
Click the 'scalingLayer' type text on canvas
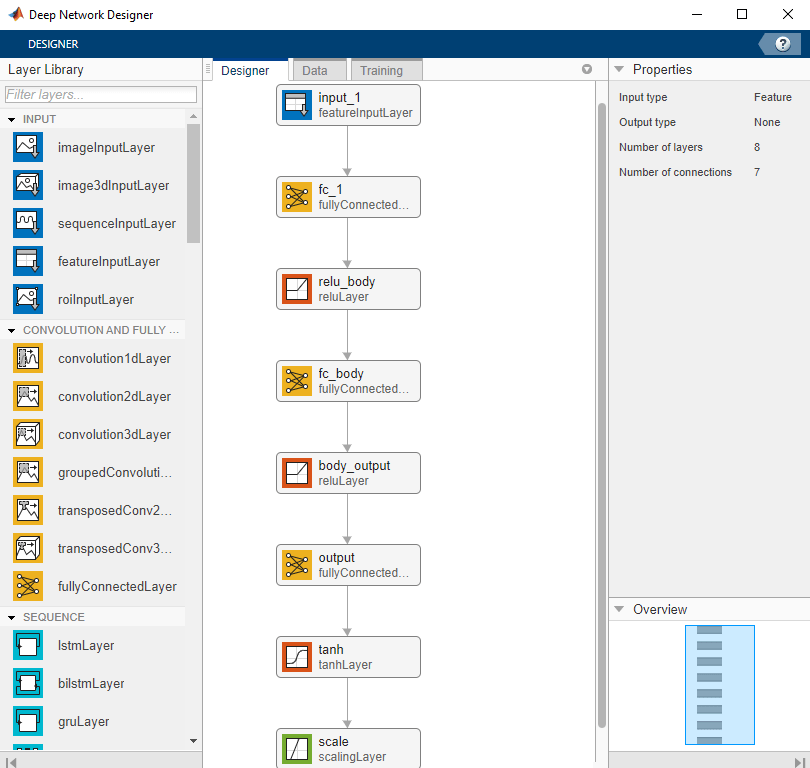click(352, 757)
